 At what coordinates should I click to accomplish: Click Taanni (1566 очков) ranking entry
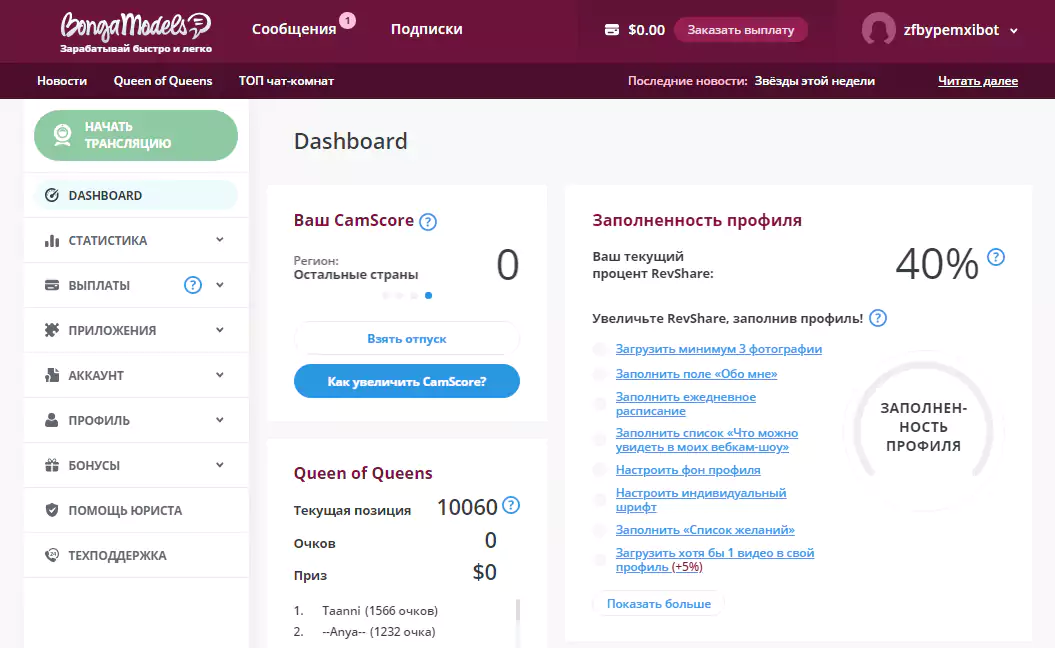point(379,610)
